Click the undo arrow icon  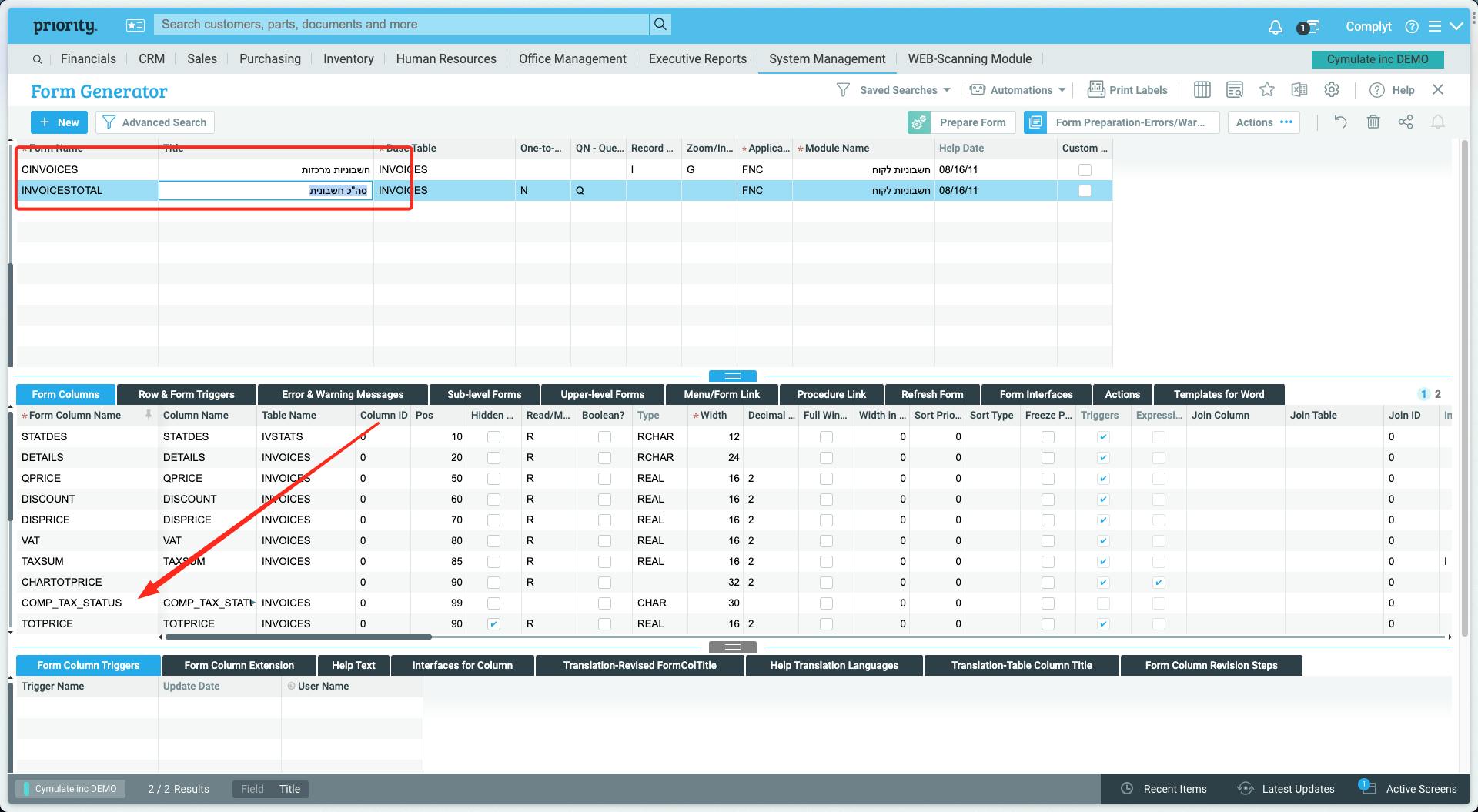[x=1340, y=122]
